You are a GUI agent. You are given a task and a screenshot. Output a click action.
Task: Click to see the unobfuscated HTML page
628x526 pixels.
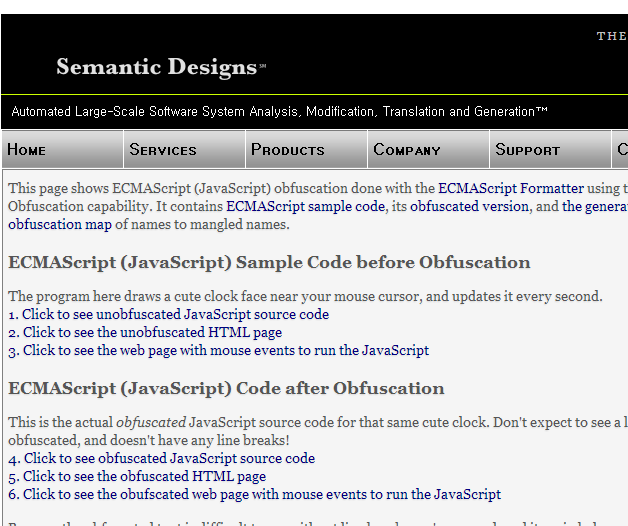[145, 332]
